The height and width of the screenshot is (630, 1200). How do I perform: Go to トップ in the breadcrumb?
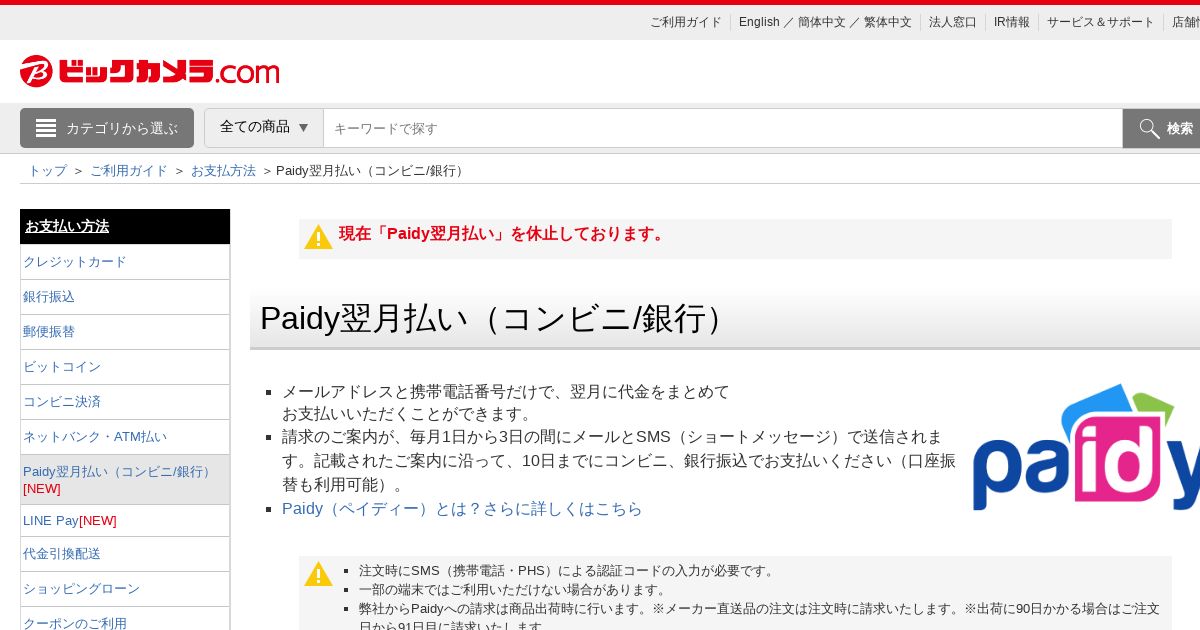click(x=47, y=171)
